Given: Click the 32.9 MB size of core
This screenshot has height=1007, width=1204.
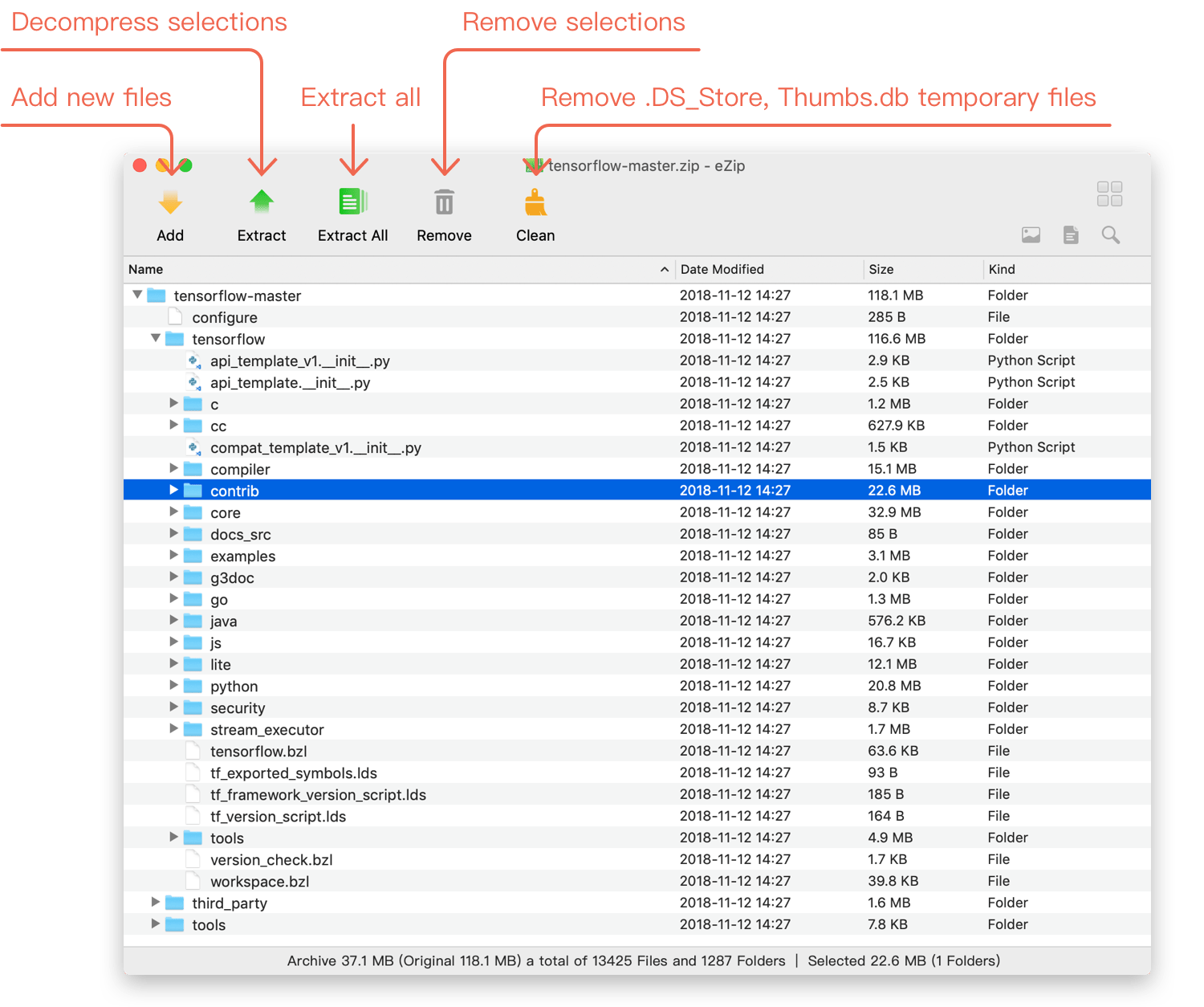Looking at the screenshot, I should tap(894, 512).
